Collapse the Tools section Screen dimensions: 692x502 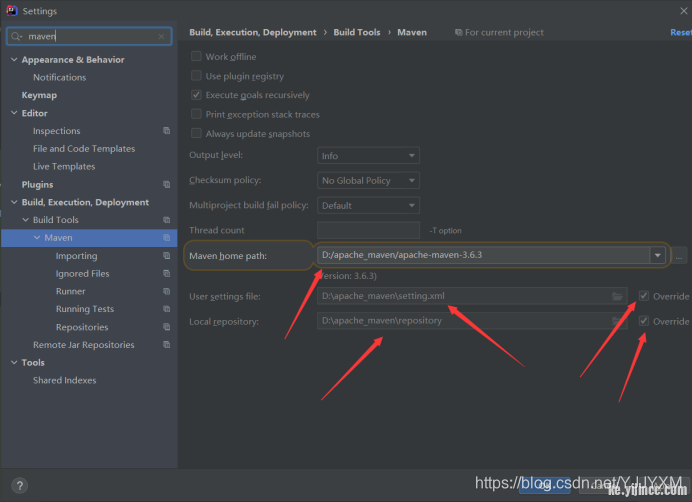[x=14, y=362]
